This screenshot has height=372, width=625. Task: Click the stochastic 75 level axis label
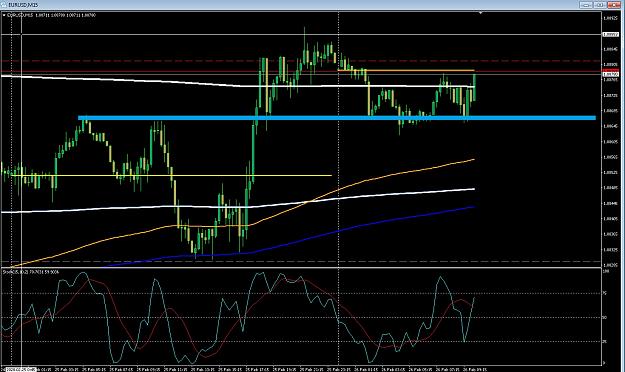[605, 293]
